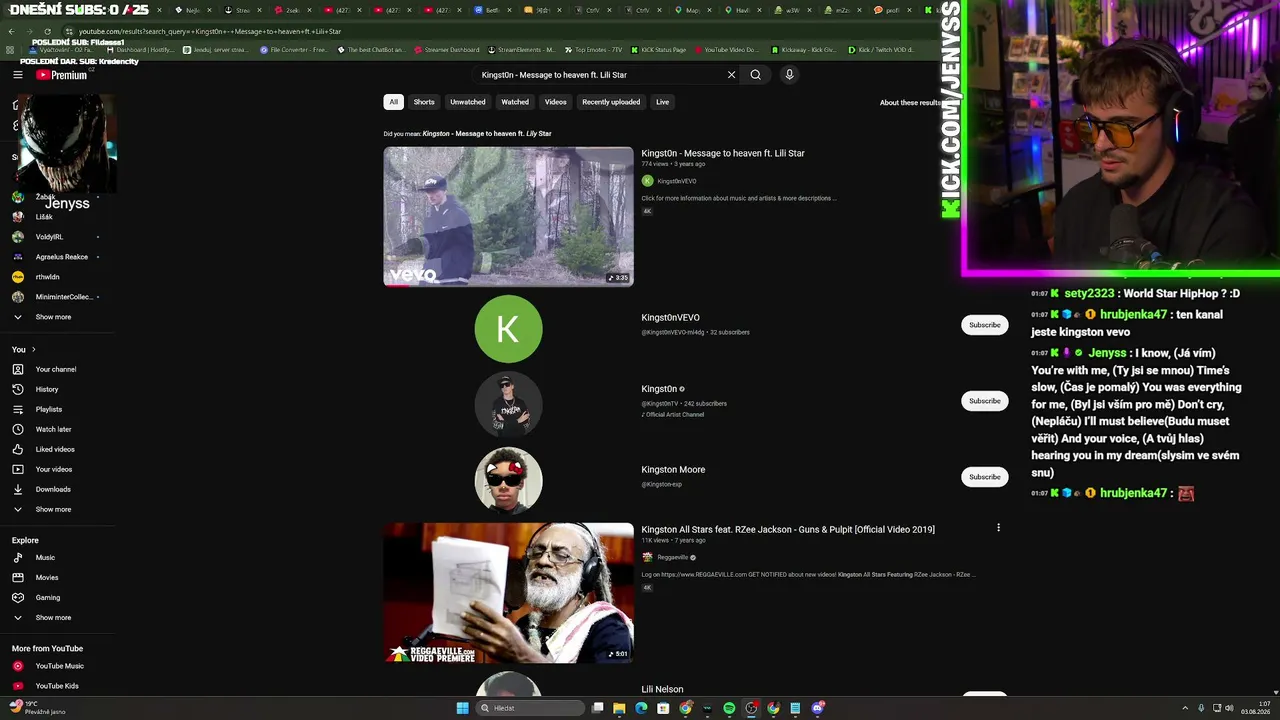
Task: Open the green K Kingst0nVEVO channel avatar
Action: [x=508, y=329]
